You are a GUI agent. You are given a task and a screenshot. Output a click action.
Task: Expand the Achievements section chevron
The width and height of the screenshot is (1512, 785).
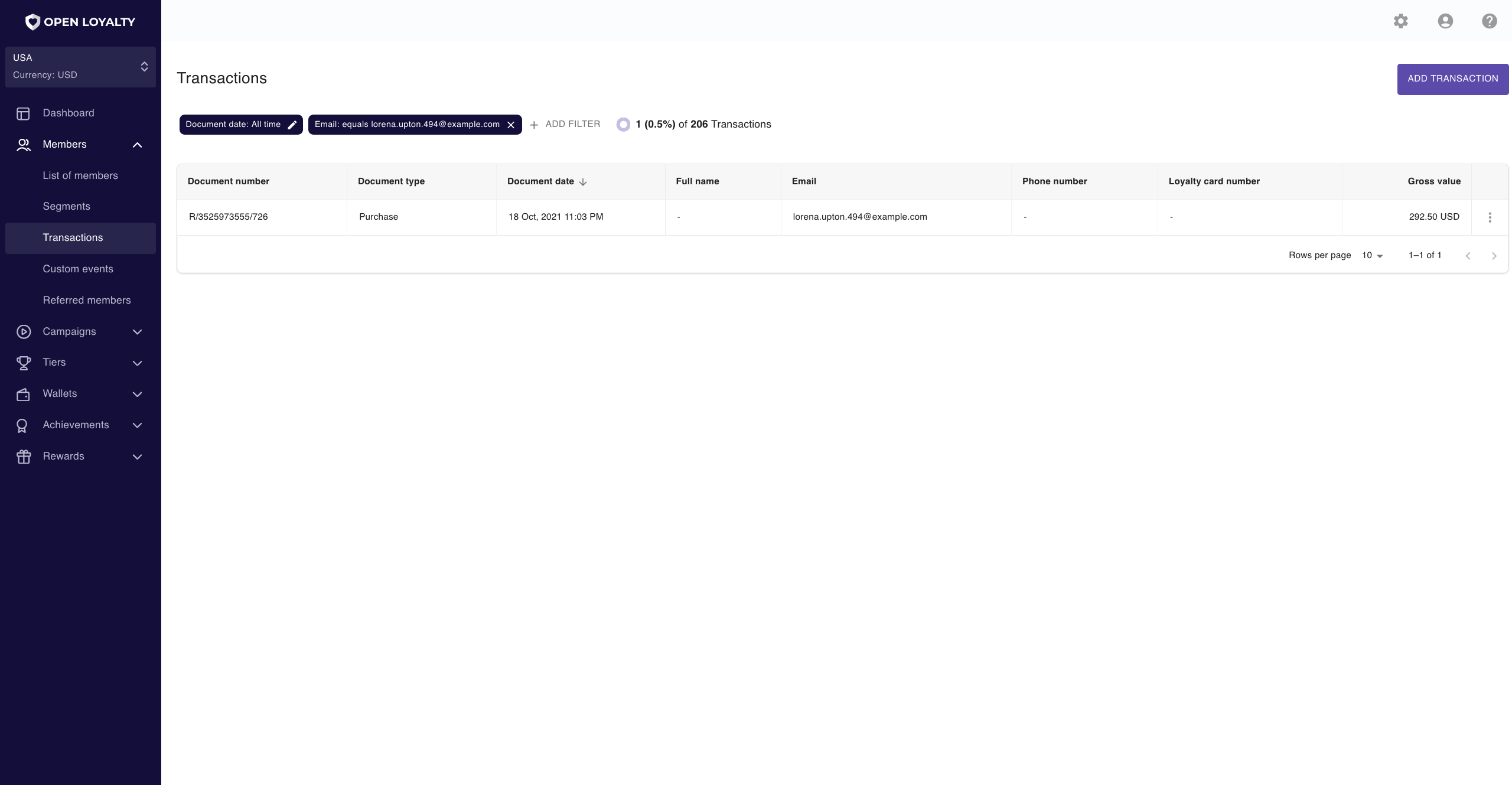[x=137, y=425]
